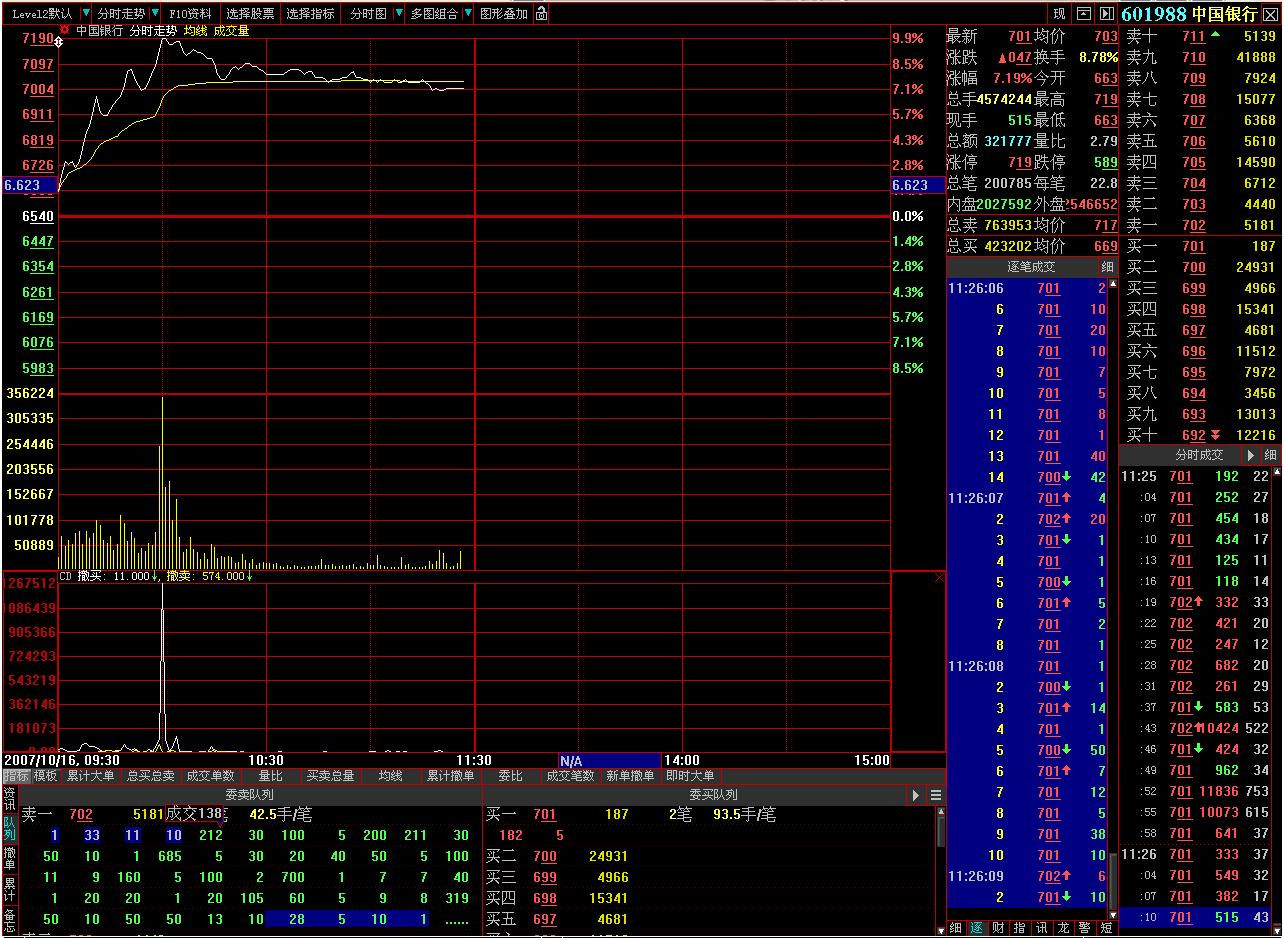This screenshot has width=1284, height=938.
Task: Switch to the 新单撤单 indicator tab
Action: (x=631, y=776)
